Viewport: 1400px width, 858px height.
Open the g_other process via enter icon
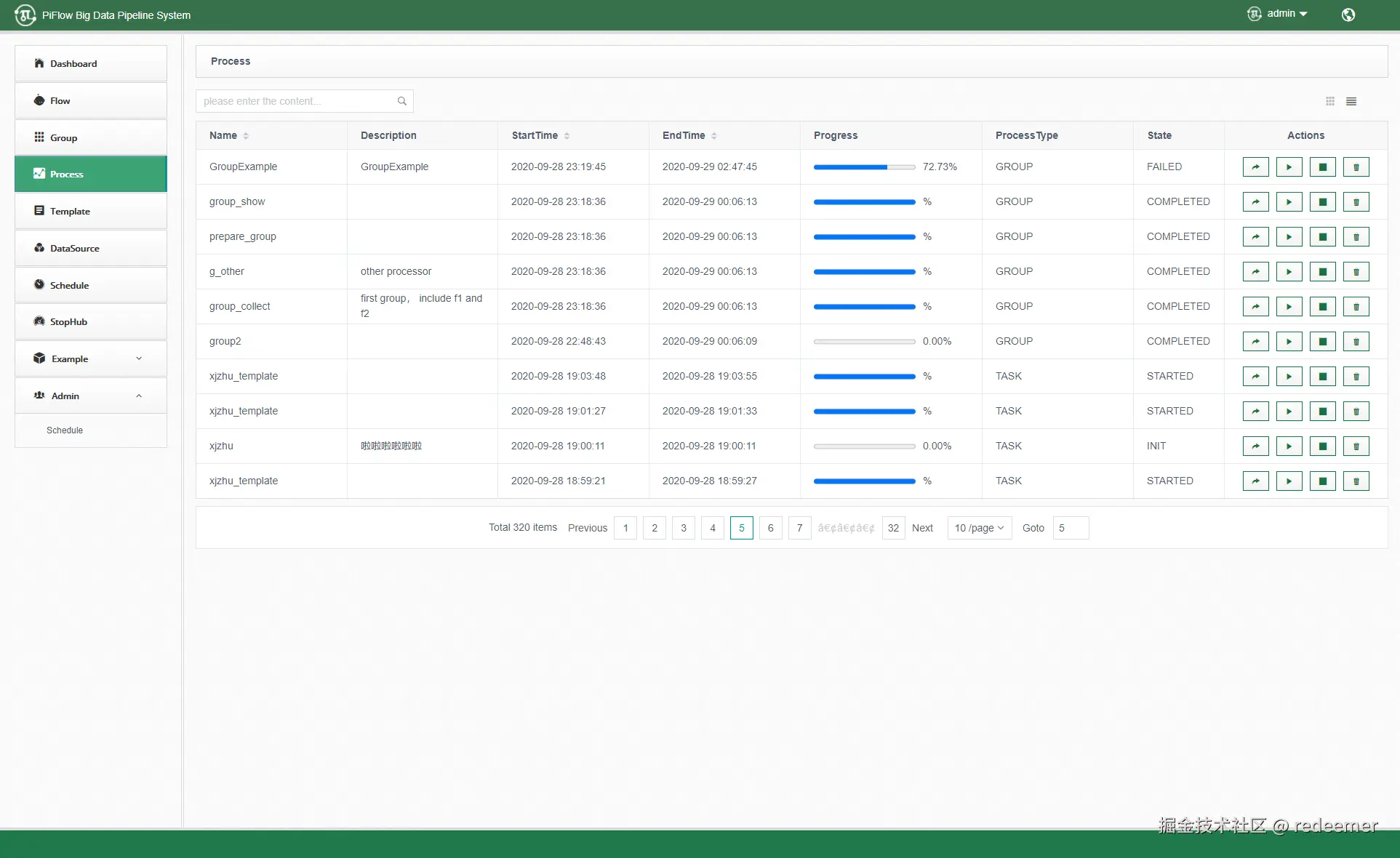coord(1255,272)
